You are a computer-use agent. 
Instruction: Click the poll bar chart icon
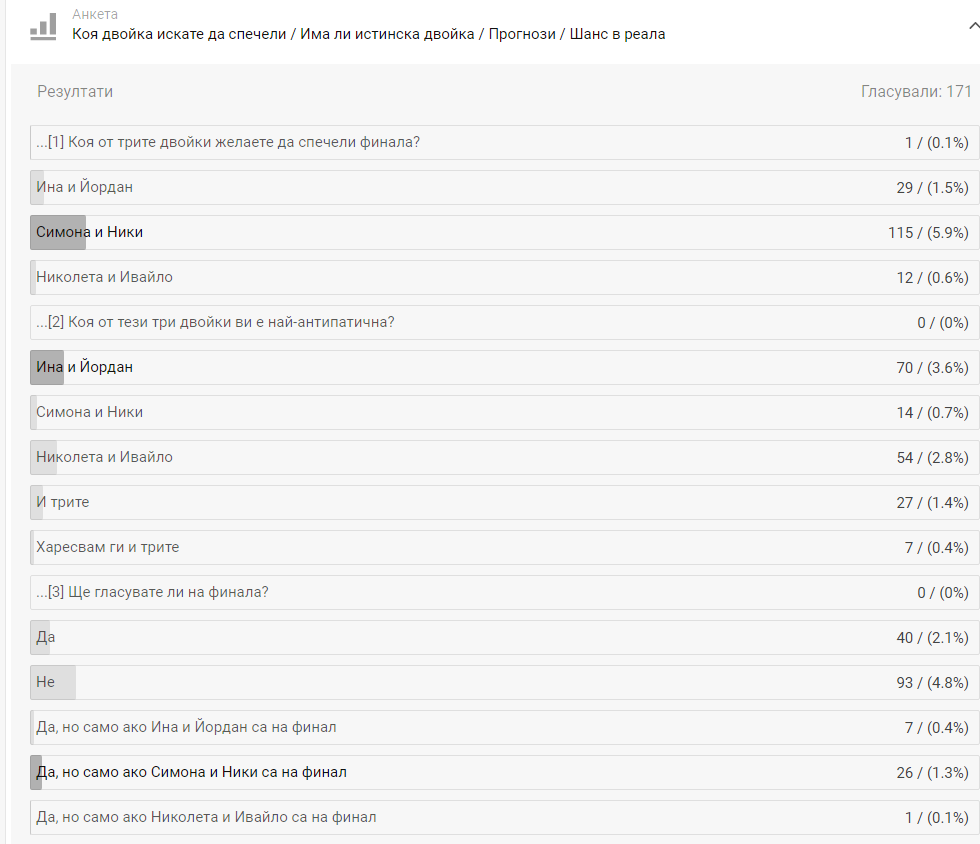43,26
